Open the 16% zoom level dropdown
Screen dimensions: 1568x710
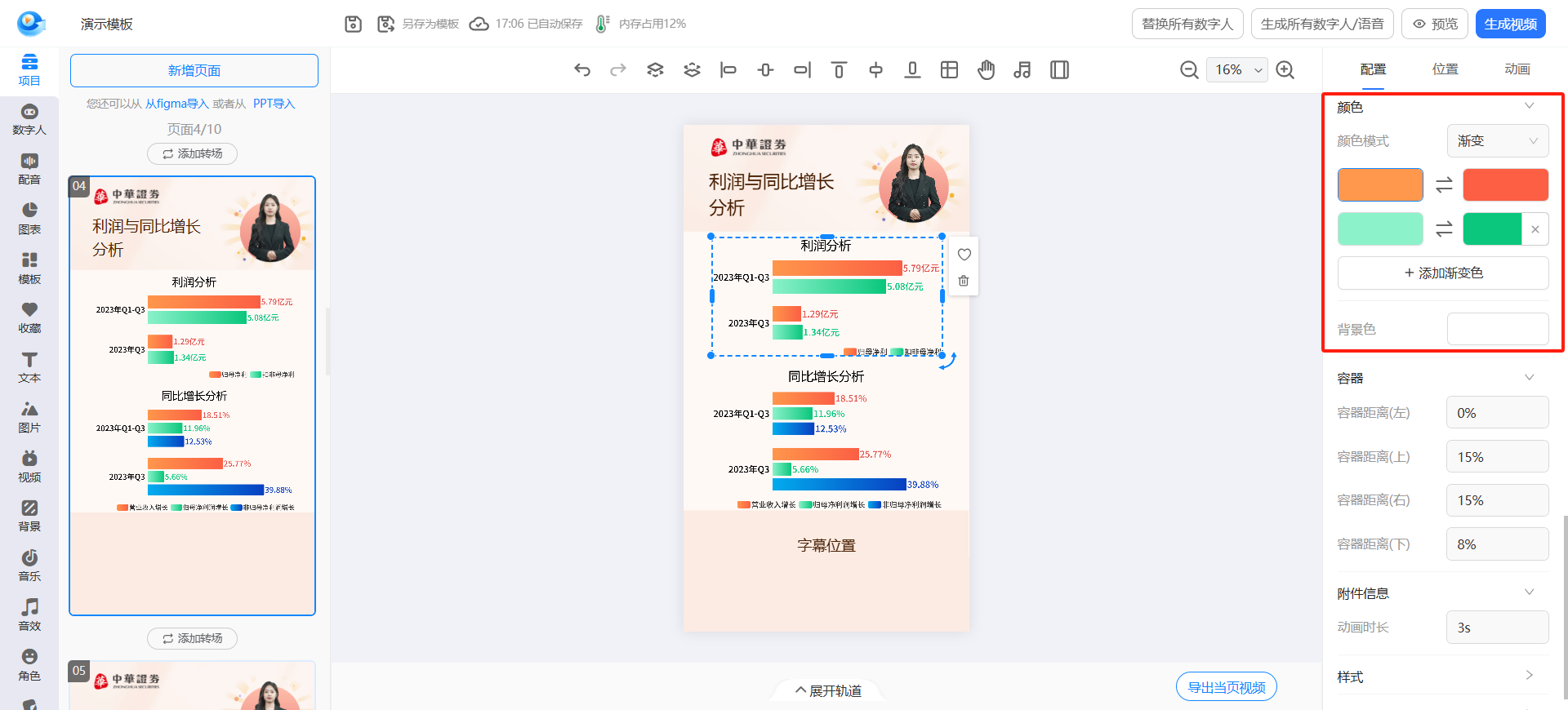[1236, 70]
